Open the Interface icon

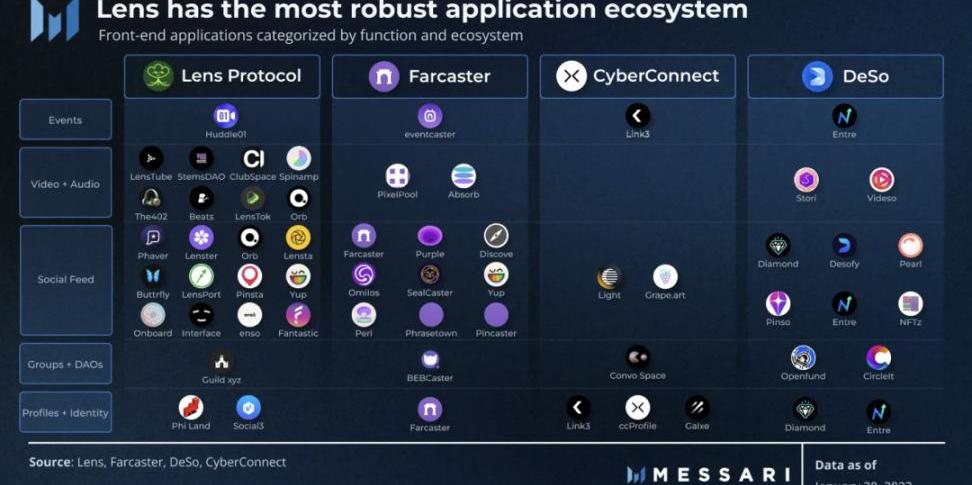click(x=201, y=315)
